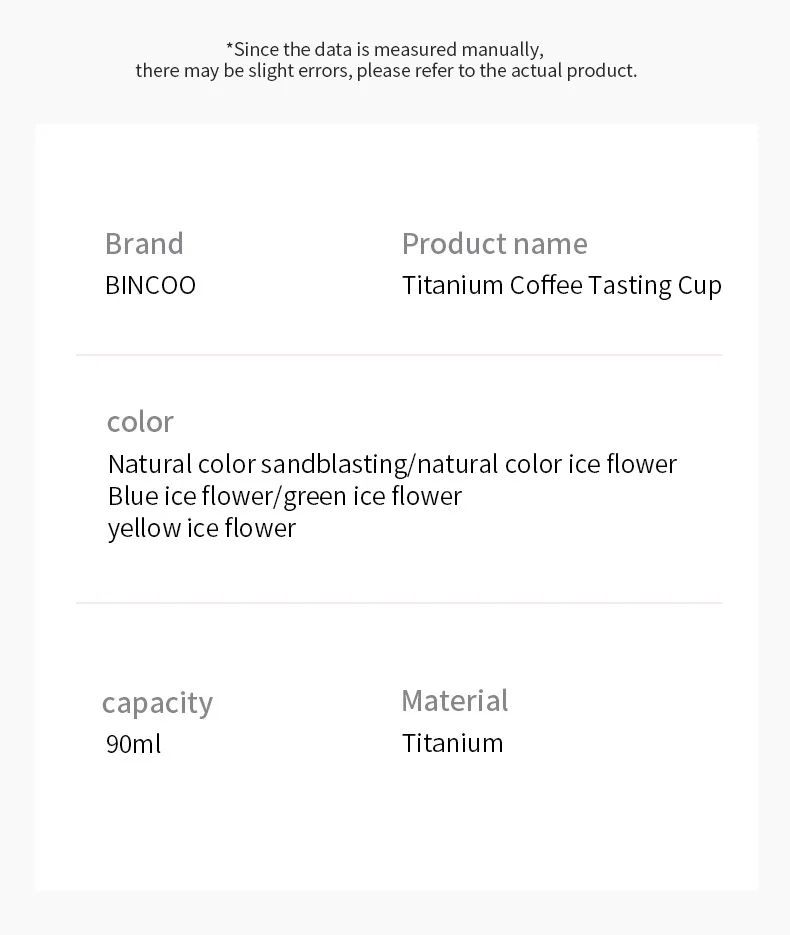The height and width of the screenshot is (935, 790).
Task: Select the yellow ice flower text
Action: pos(202,529)
